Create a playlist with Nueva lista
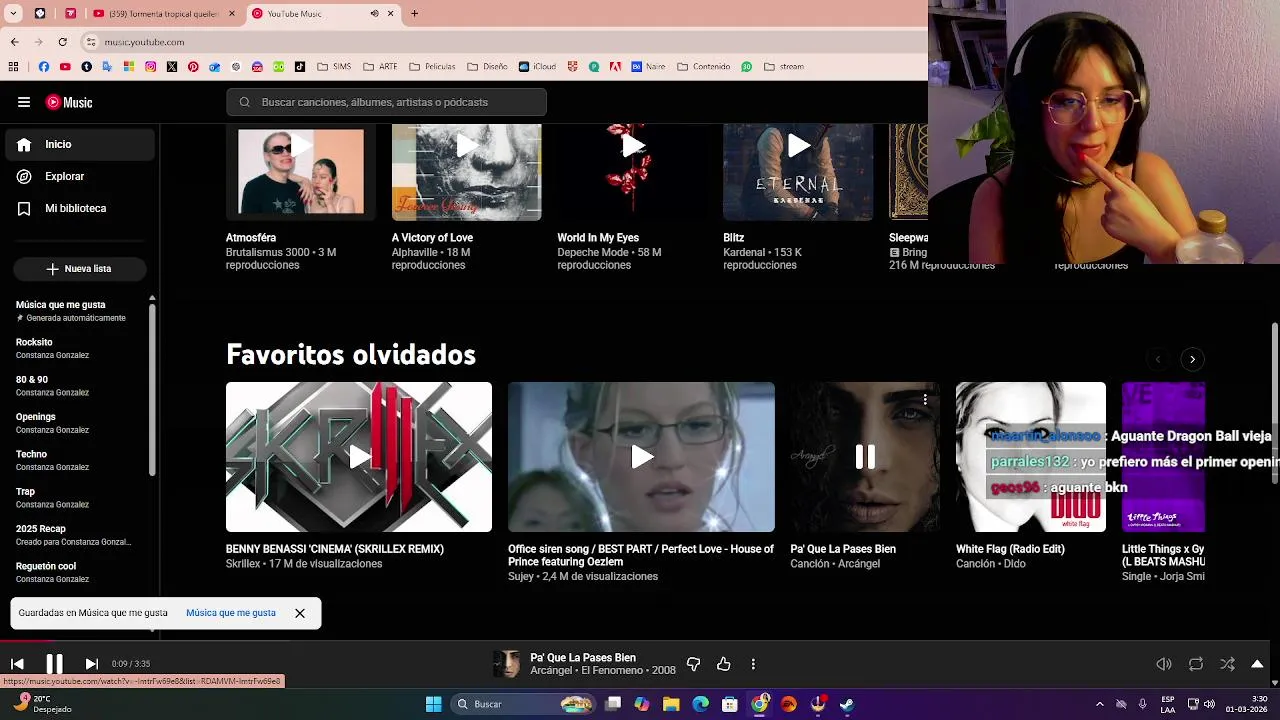 click(x=79, y=268)
